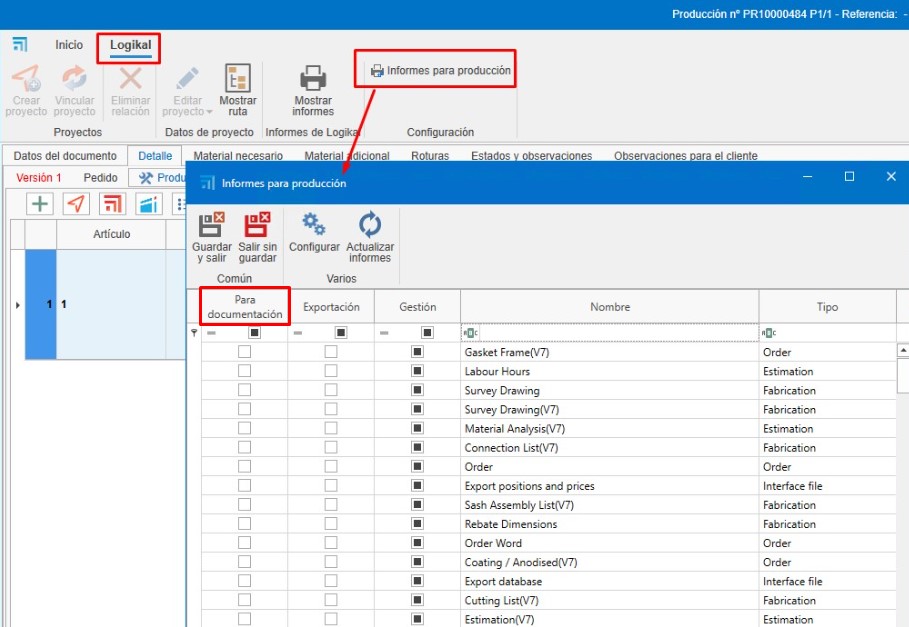Click the Tipo column filter text icon

pyautogui.click(x=769, y=333)
